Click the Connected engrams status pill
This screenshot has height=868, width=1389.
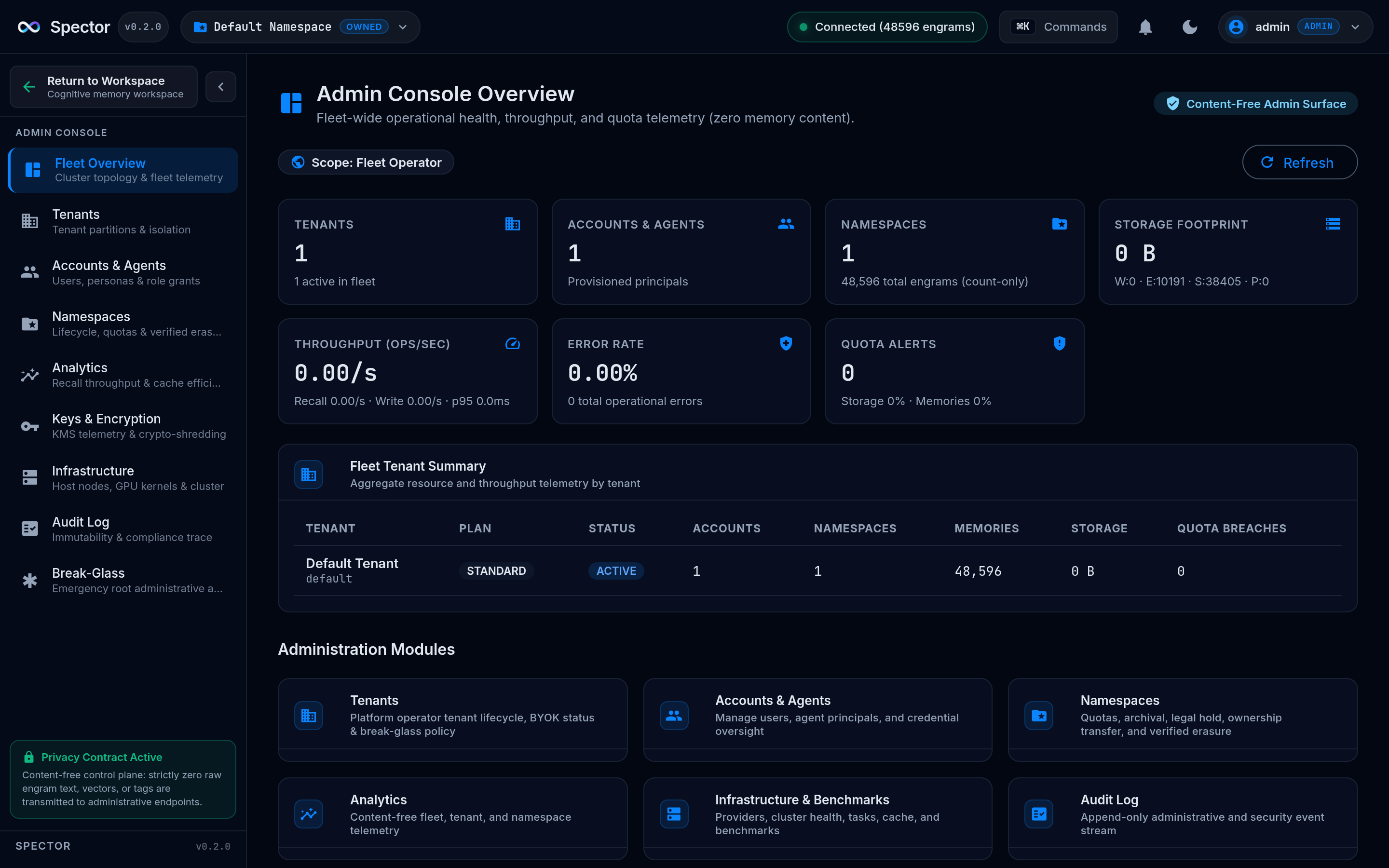(887, 27)
